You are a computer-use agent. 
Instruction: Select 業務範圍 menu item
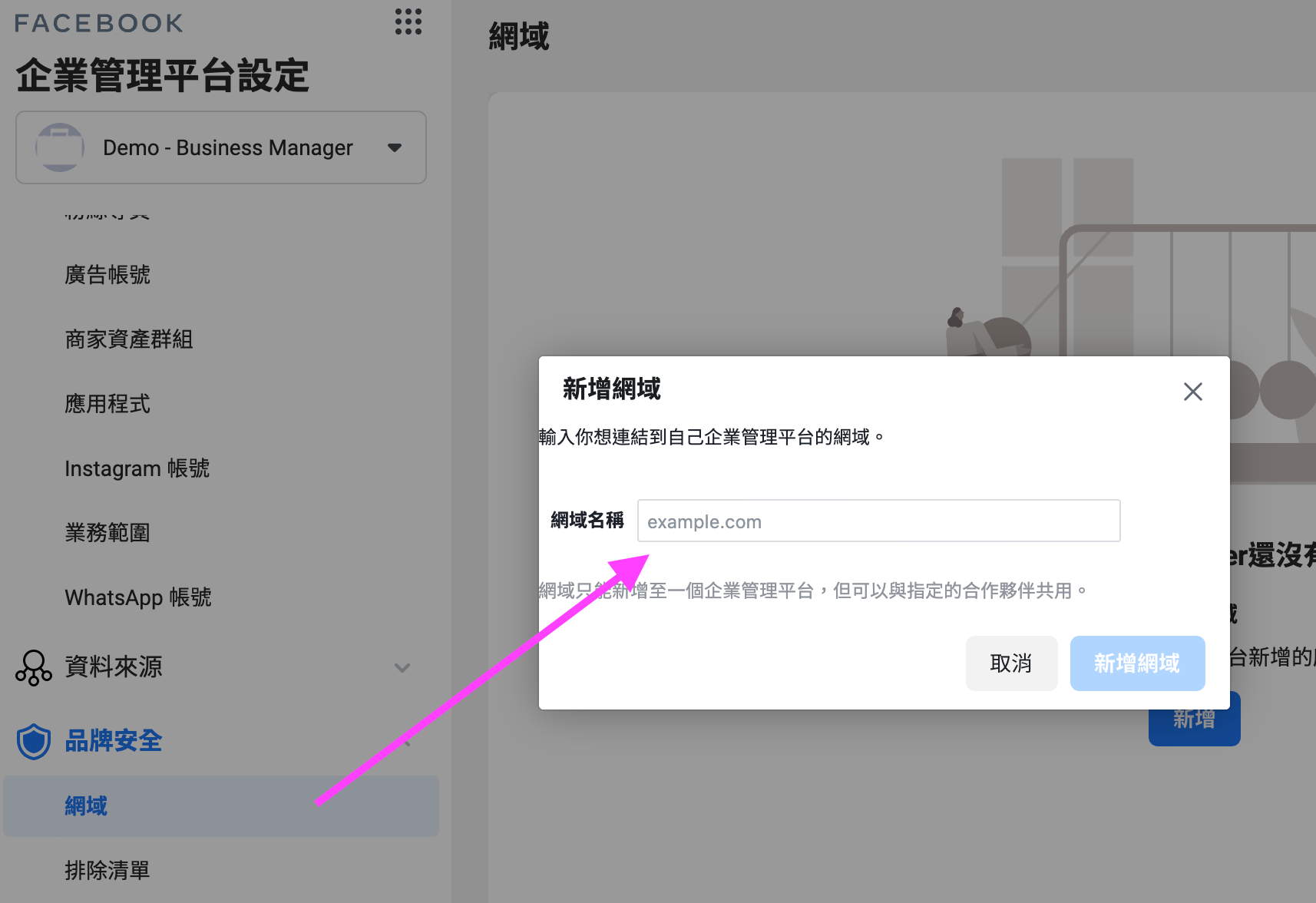tap(107, 533)
